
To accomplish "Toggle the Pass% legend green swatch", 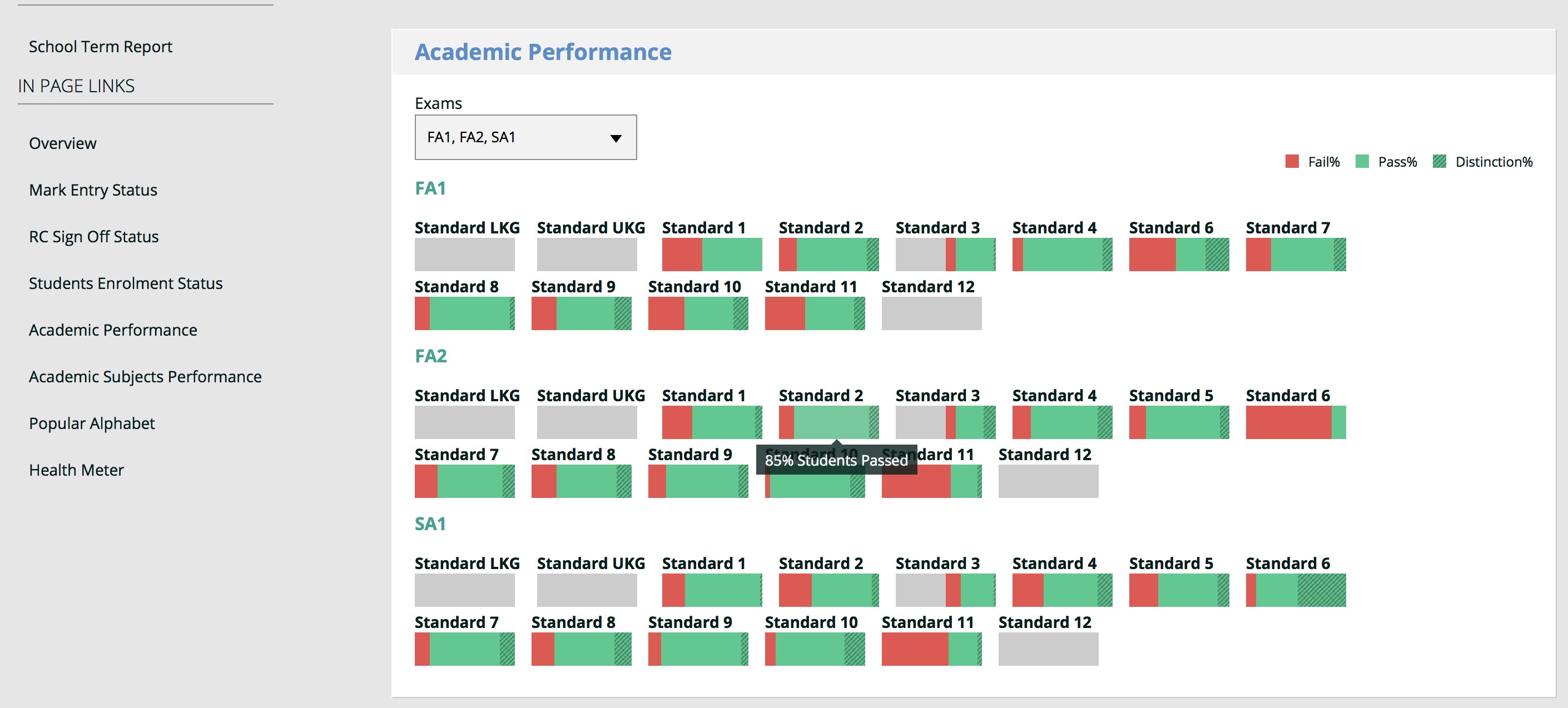I will pos(1362,161).
